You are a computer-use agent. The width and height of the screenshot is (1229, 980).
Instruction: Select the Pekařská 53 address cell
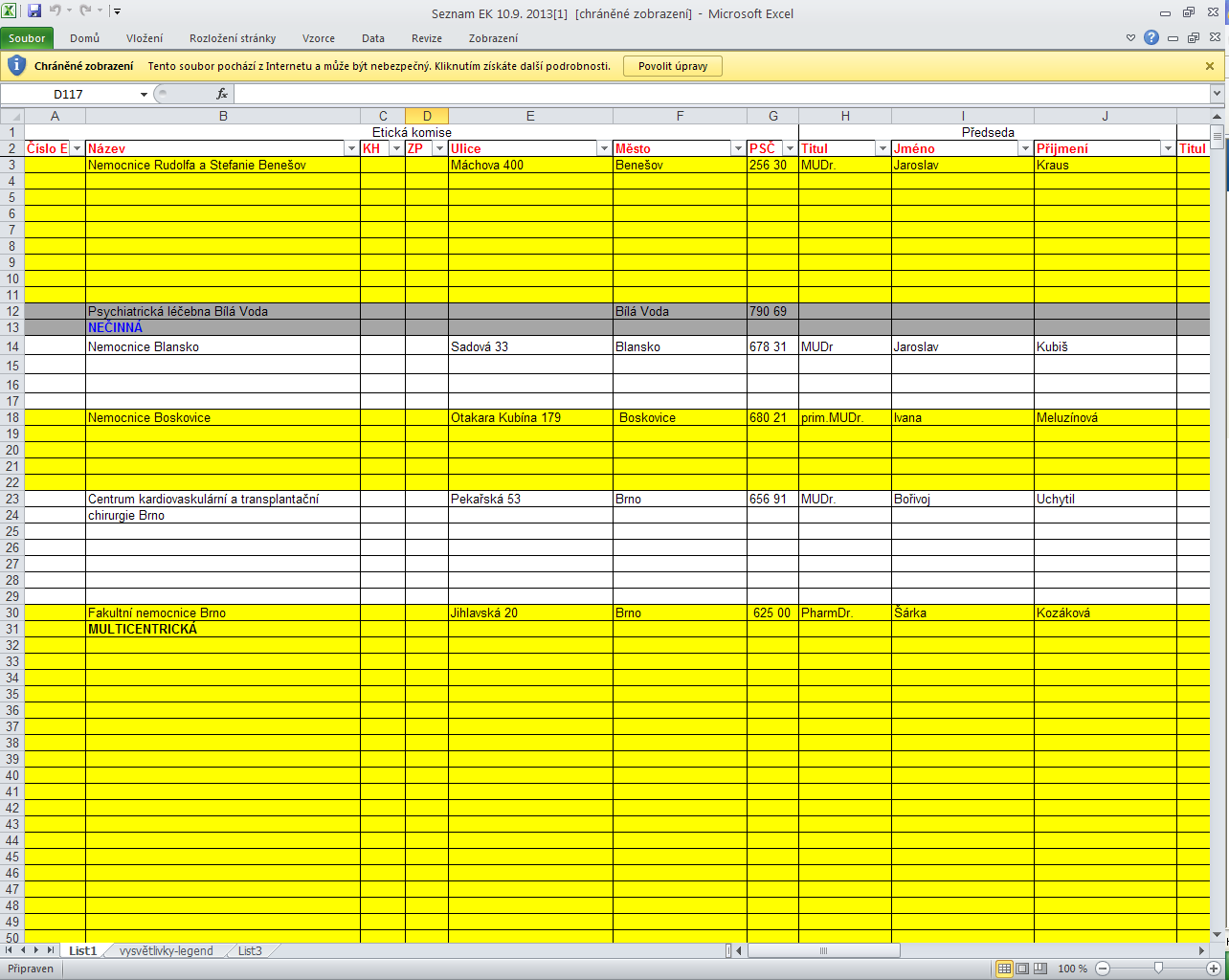tap(530, 499)
